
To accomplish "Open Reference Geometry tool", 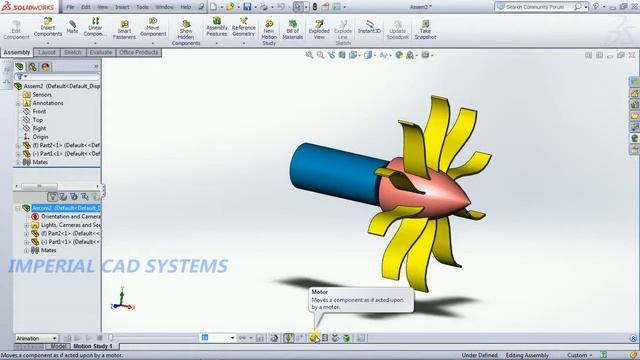I will 244,27.
